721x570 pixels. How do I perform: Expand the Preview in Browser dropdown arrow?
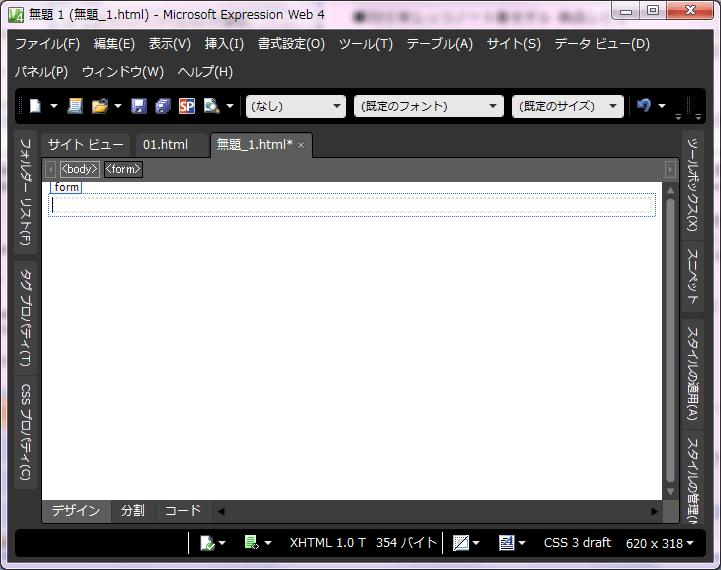tap(230, 106)
